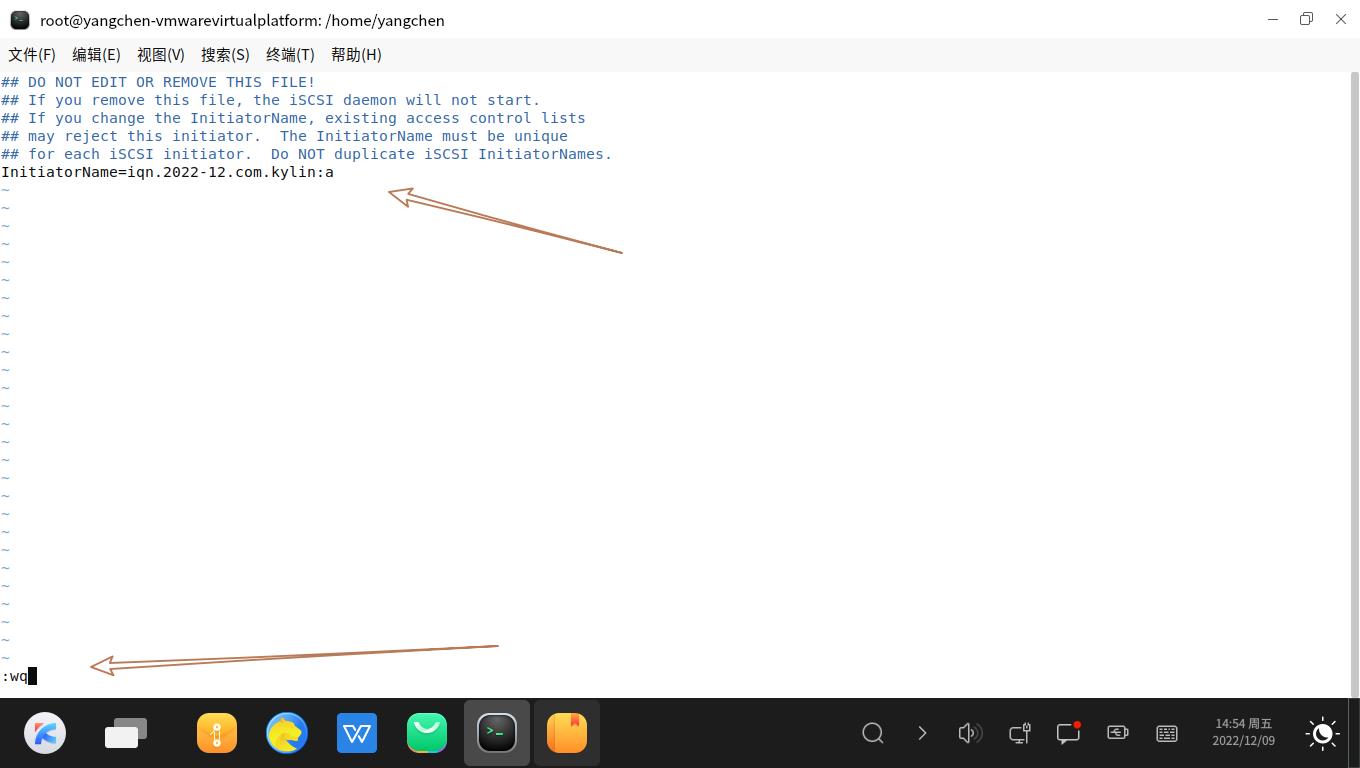Open the multitasking view taskbar icon
Viewport: 1360px width, 768px height.
125,733
